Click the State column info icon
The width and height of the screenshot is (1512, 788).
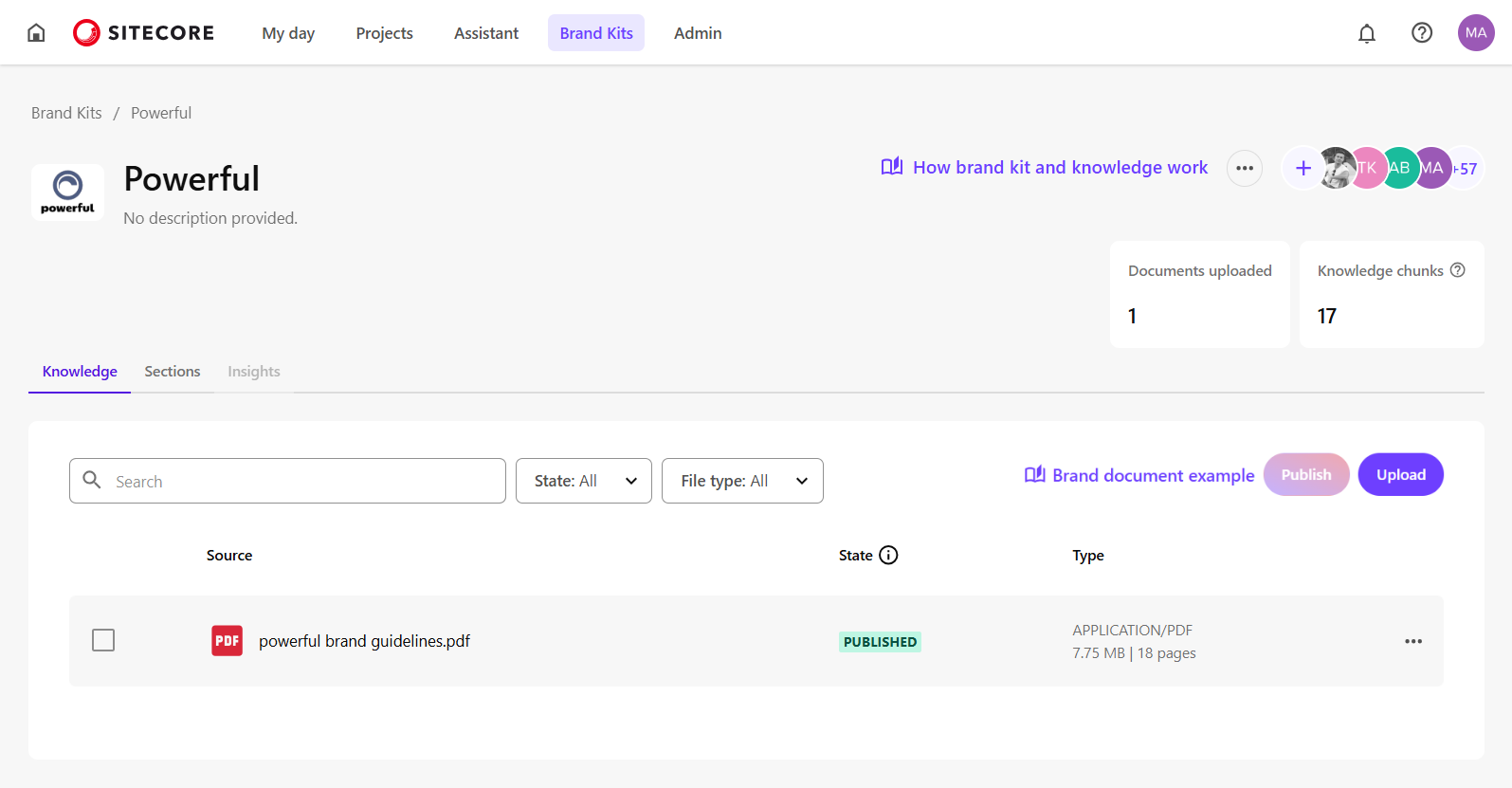pos(888,556)
